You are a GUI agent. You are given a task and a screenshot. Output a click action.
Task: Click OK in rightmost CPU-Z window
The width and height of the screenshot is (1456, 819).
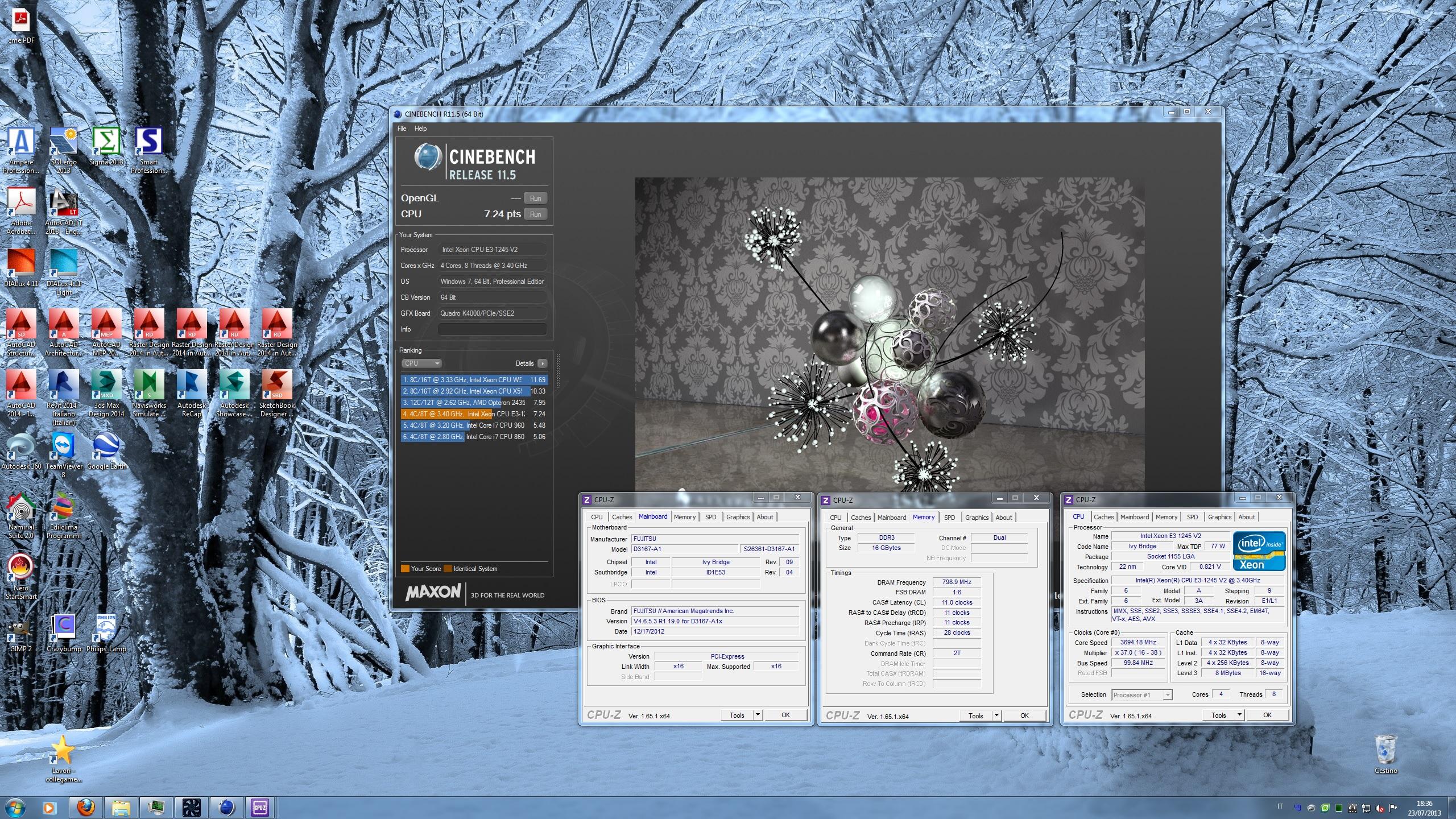point(1267,715)
